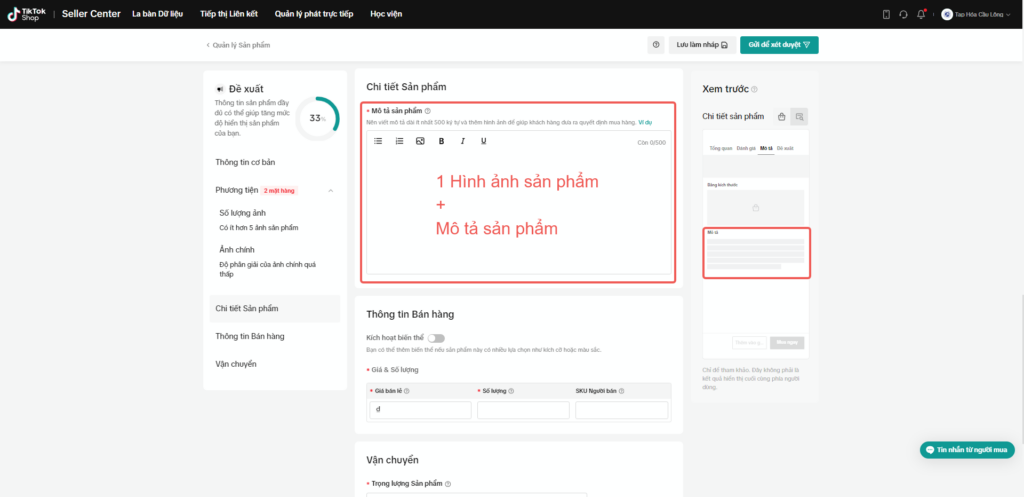
Task: Click Lưu làm nháp button
Action: click(x=702, y=45)
